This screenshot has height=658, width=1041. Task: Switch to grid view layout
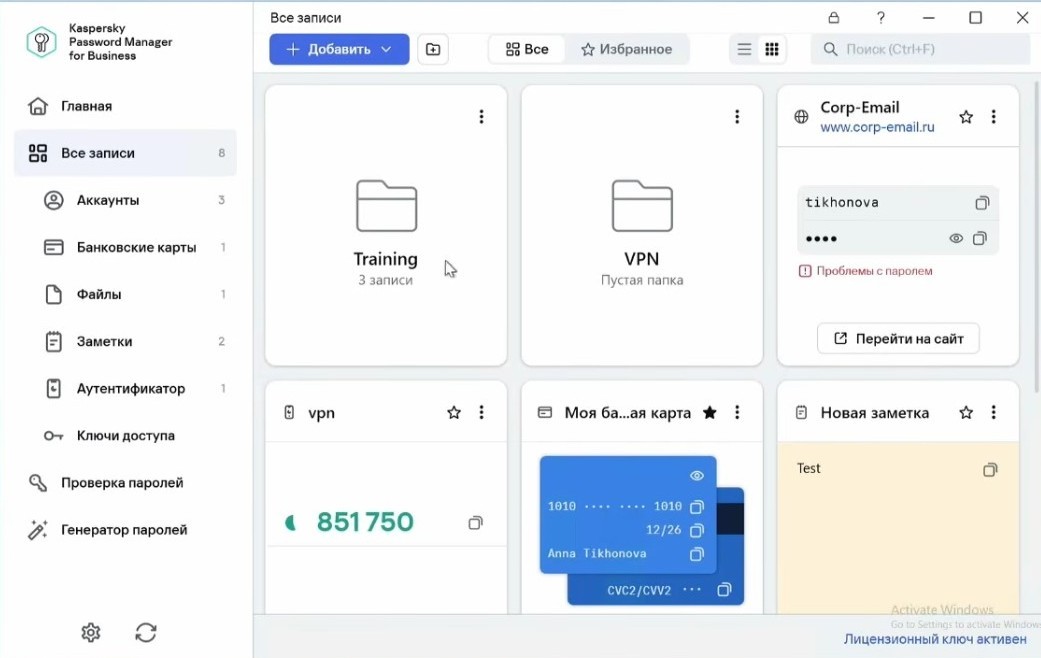tap(771, 49)
